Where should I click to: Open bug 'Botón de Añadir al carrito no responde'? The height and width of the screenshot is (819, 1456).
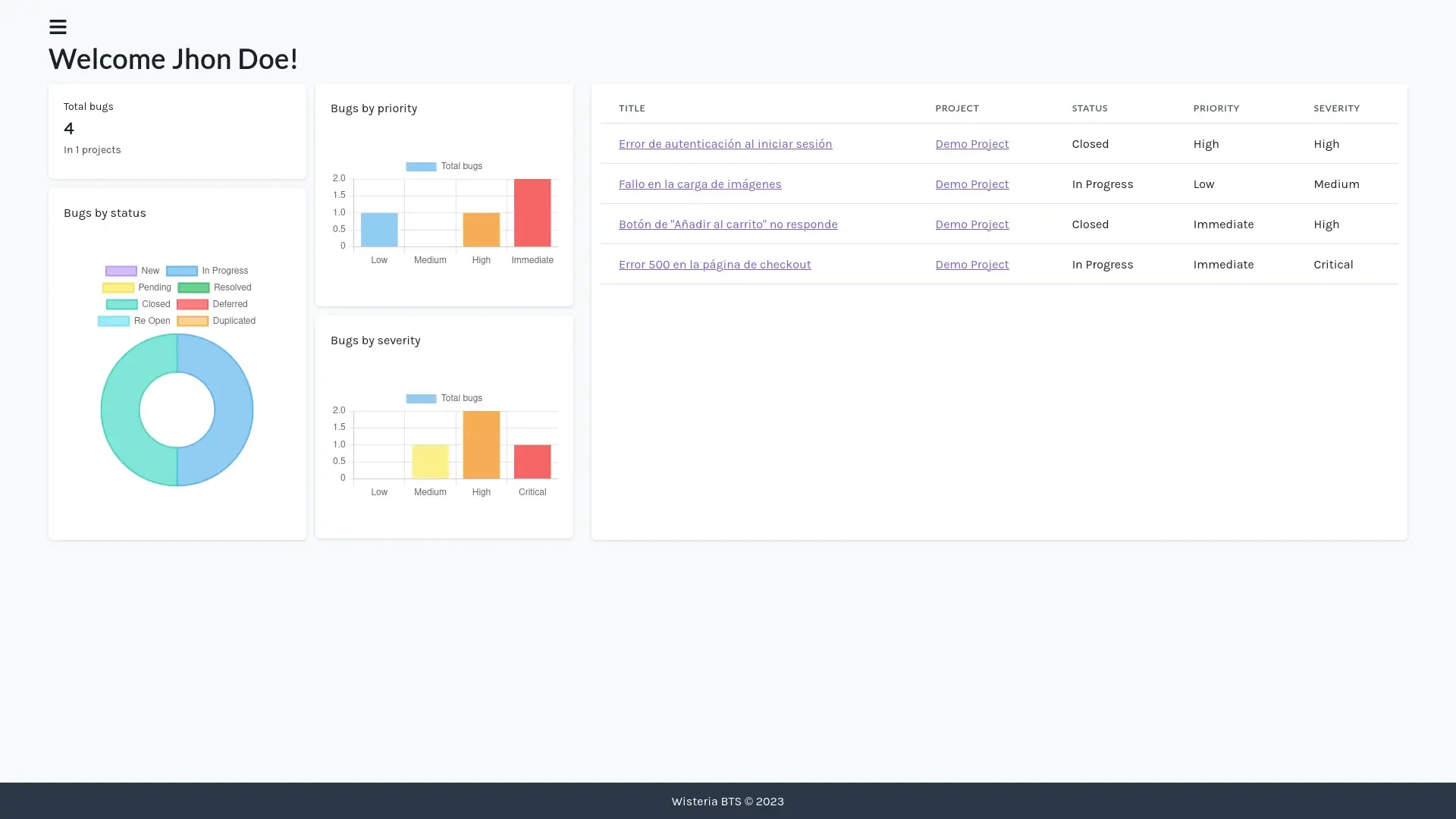coord(728,224)
